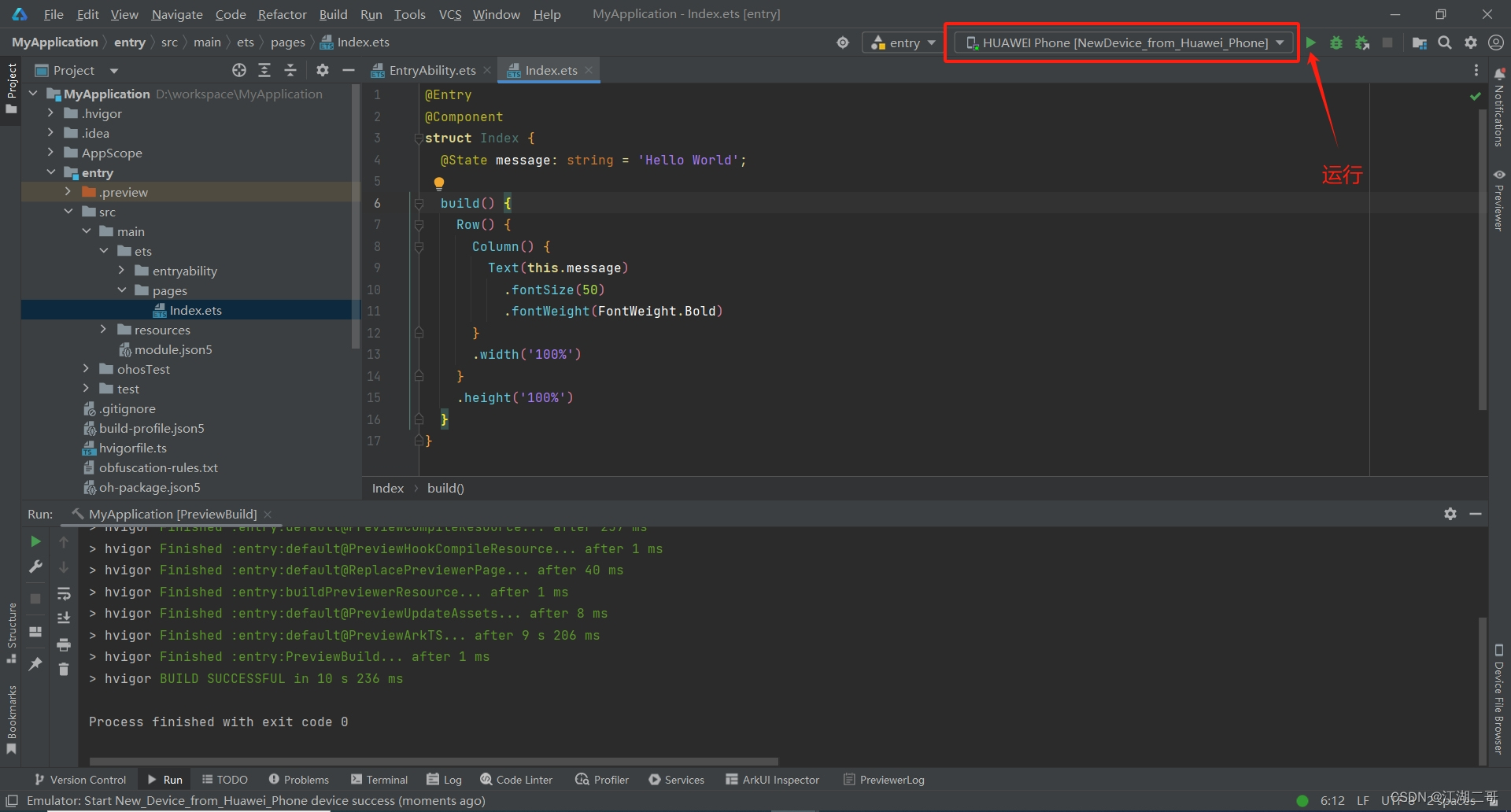Toggle the Bookmarks side tool window
The width and height of the screenshot is (1511, 812).
11,719
